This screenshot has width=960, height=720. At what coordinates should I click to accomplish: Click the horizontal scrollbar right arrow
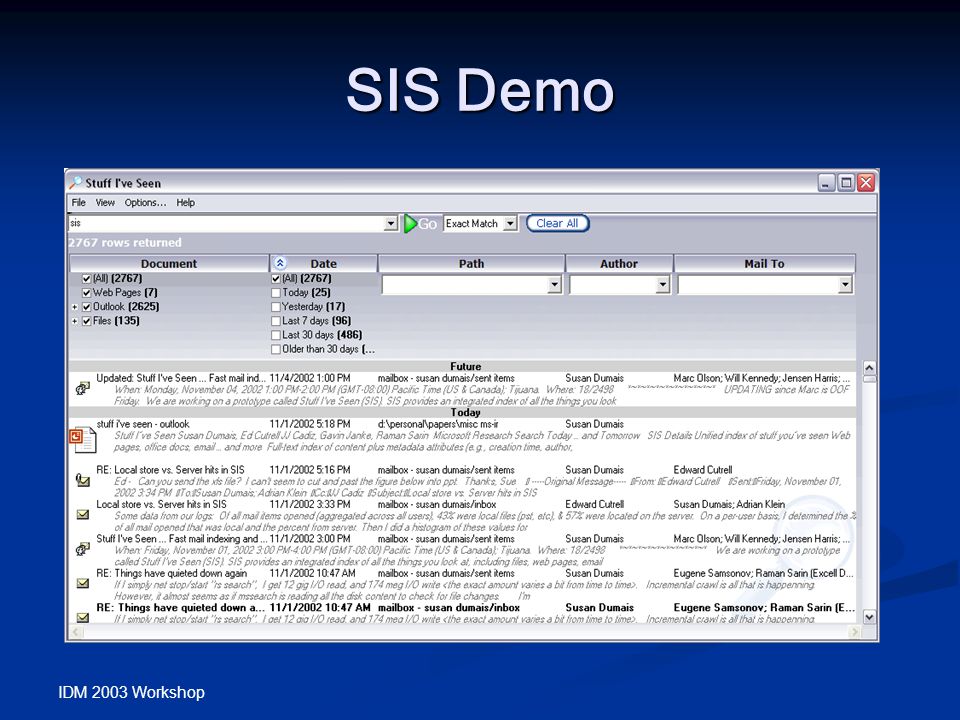[855, 631]
